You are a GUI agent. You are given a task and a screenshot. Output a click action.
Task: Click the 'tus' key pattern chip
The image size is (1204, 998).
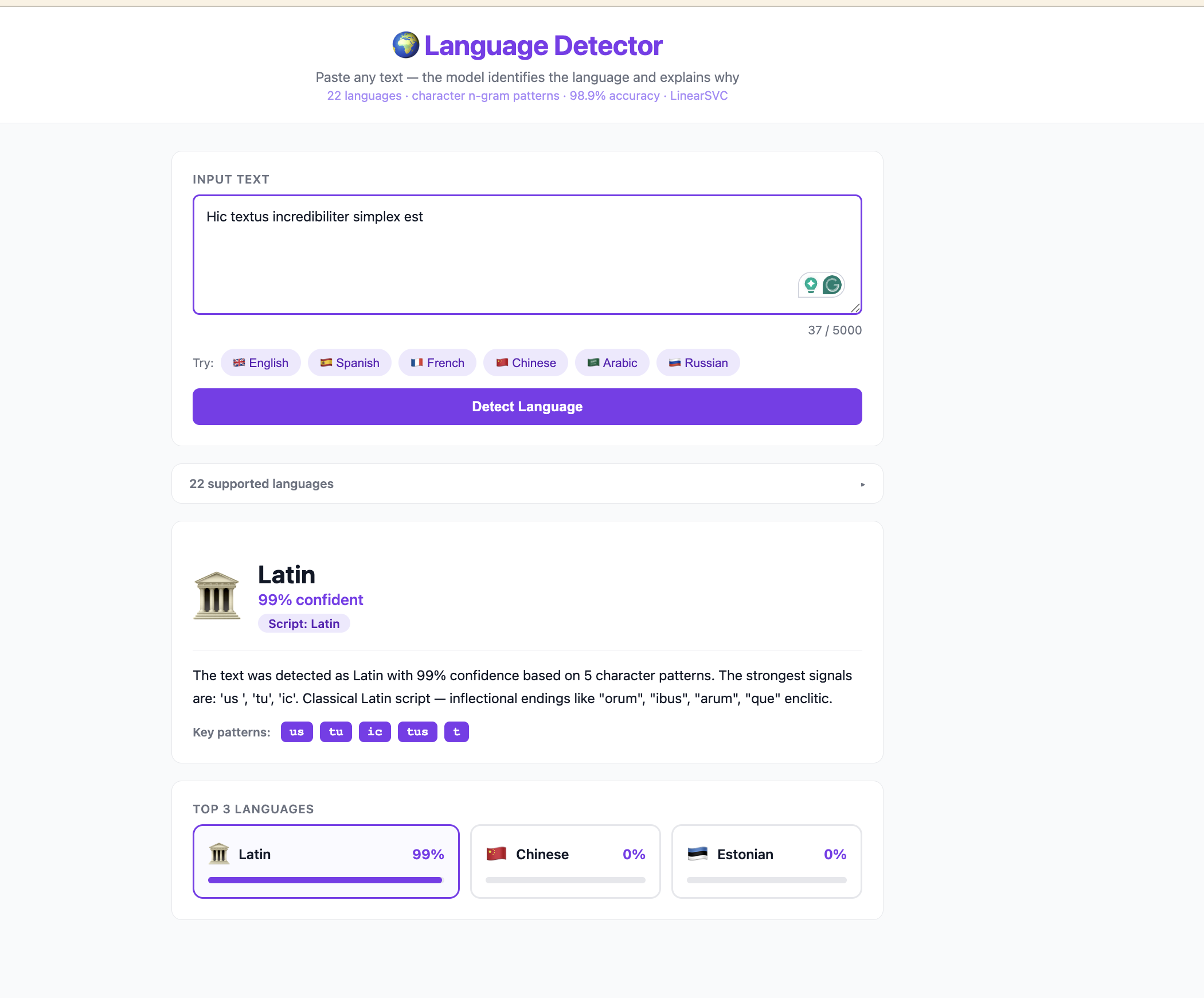pos(417,732)
